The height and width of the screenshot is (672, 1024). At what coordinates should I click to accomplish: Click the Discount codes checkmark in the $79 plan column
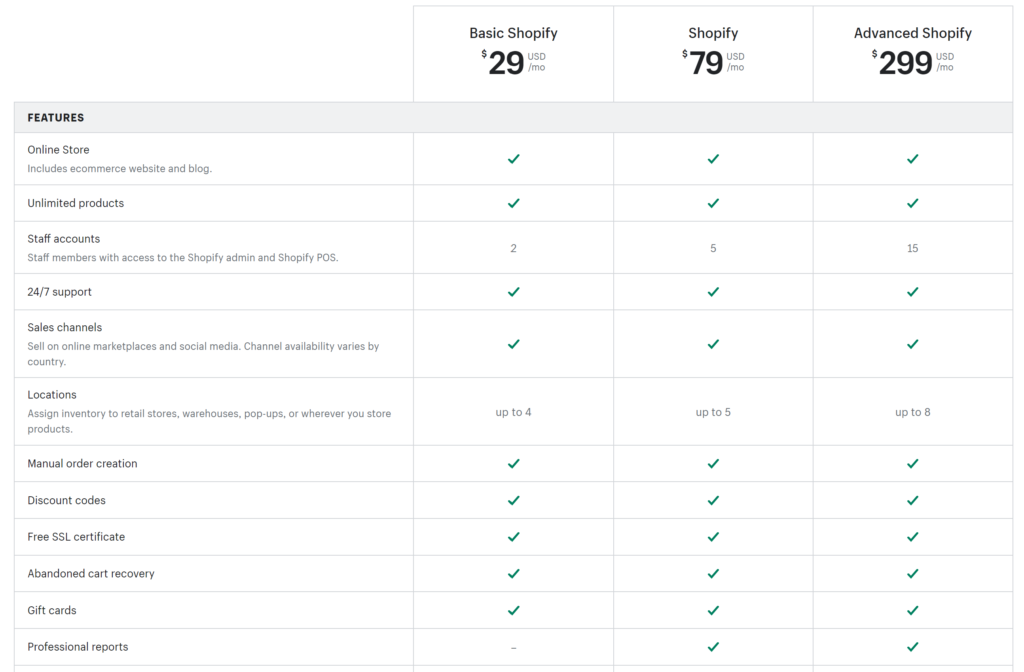(x=713, y=500)
